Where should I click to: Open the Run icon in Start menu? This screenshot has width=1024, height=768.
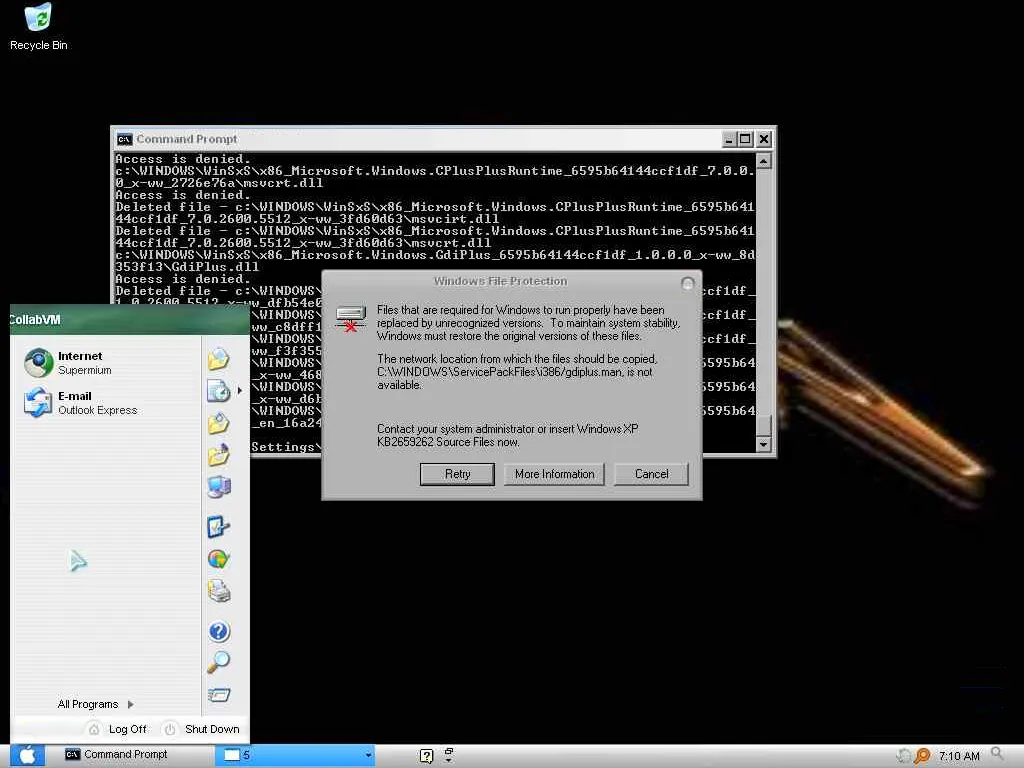pyautogui.click(x=218, y=694)
